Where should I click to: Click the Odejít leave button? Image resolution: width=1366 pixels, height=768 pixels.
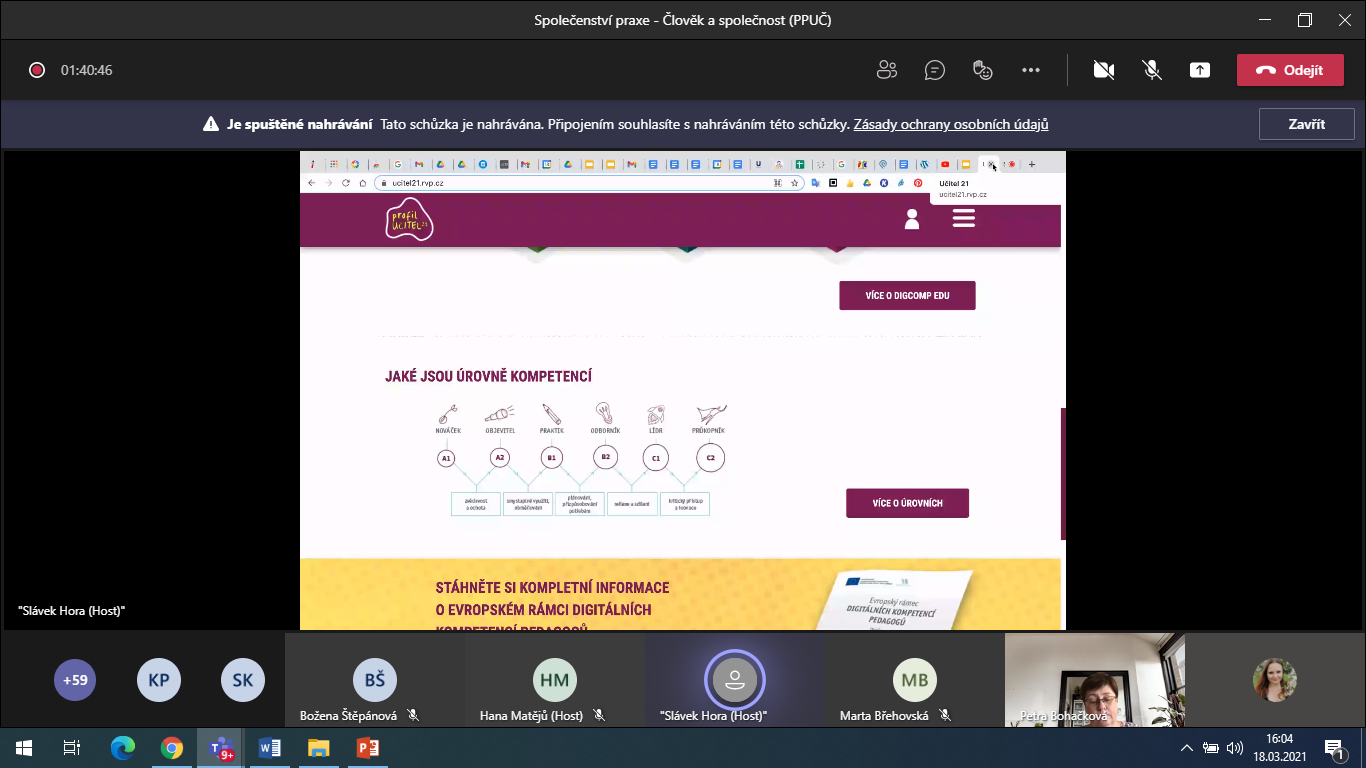[x=1289, y=70]
